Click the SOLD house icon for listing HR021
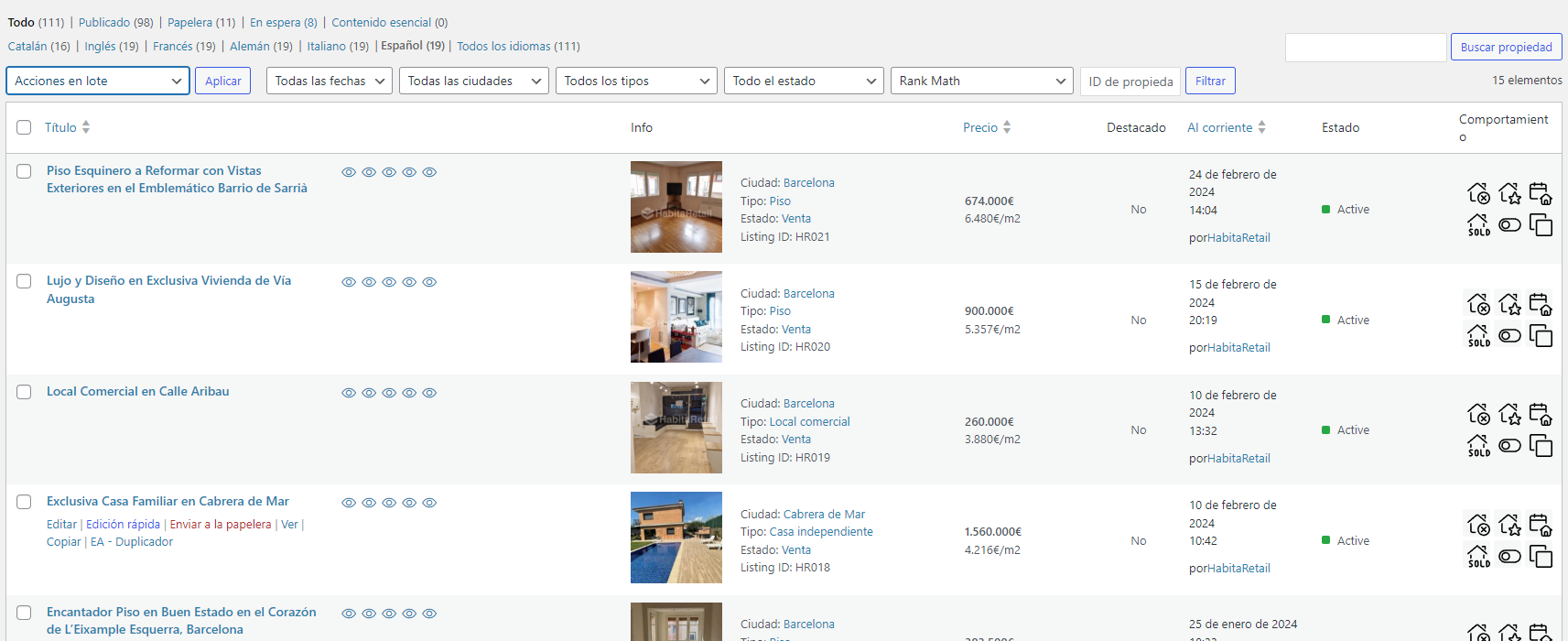Viewport: 1568px width, 641px height. pos(1478,225)
